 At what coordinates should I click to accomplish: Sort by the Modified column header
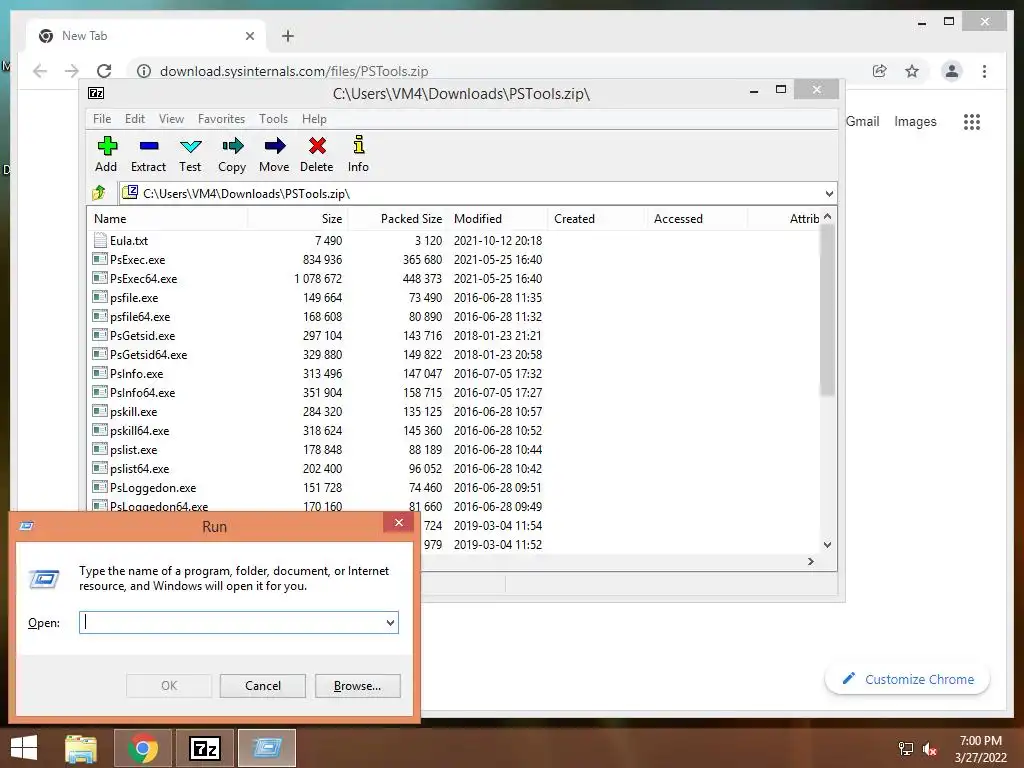(498, 219)
